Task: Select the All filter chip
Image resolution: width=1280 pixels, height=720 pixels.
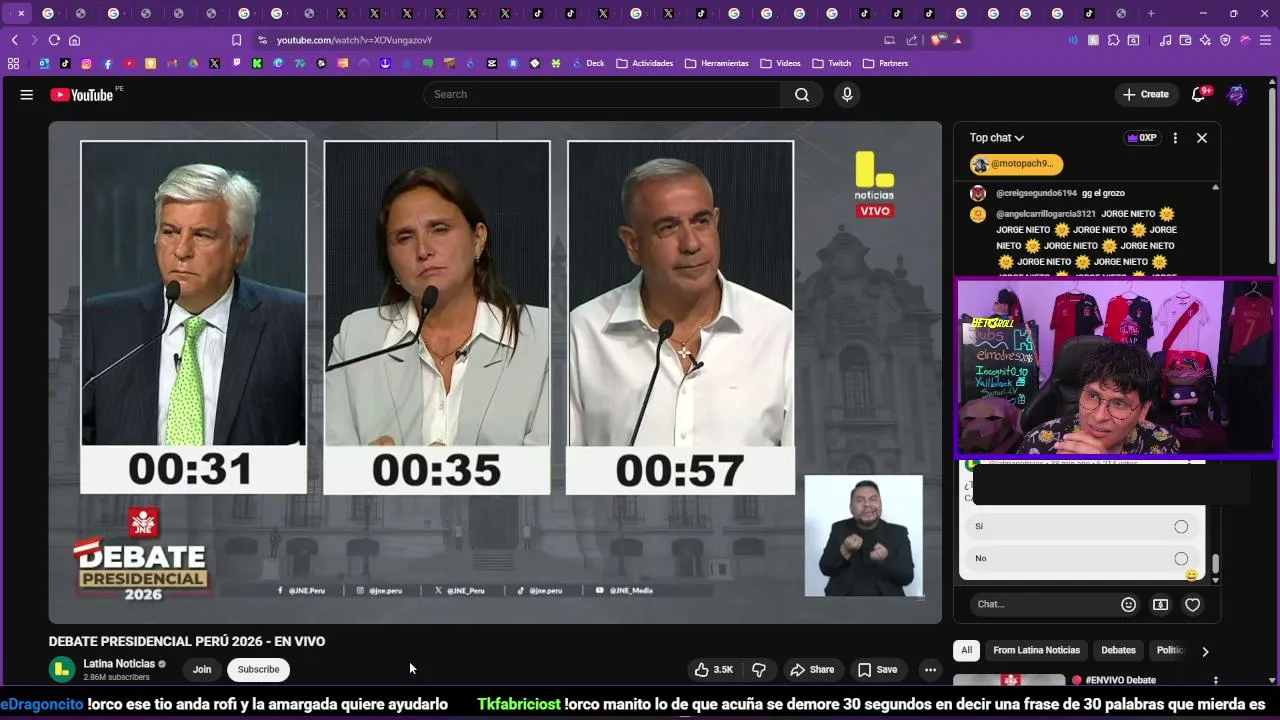Action: click(966, 650)
